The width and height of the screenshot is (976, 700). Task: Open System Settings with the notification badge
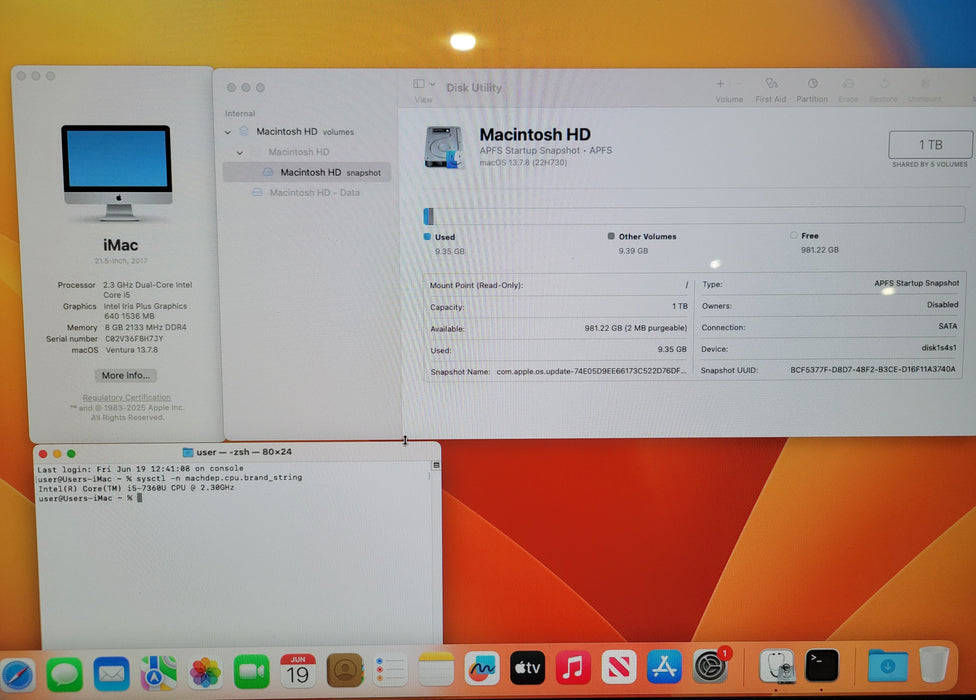point(710,666)
